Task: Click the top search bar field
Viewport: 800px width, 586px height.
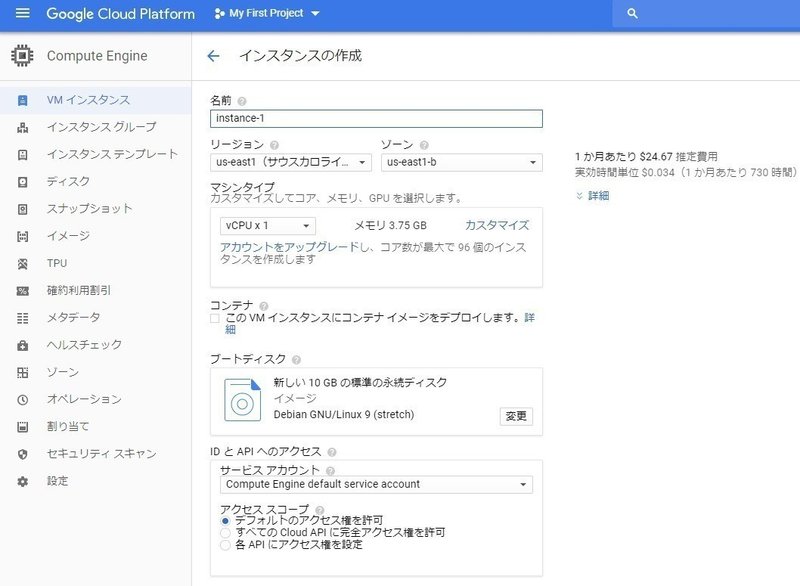Action: 706,14
